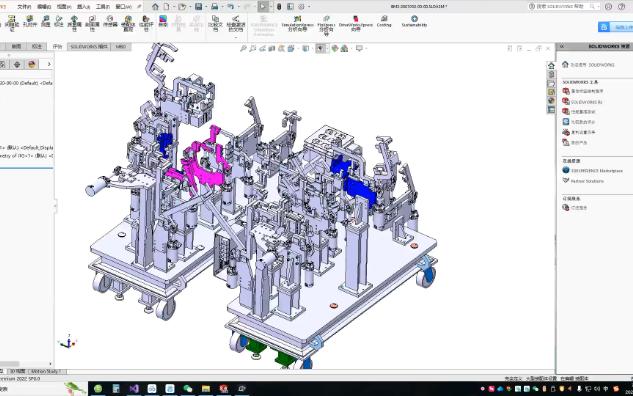The width and height of the screenshot is (633, 396).
Task: Click the SOLIDWORKS Resources home tab icon
Action: click(551, 66)
